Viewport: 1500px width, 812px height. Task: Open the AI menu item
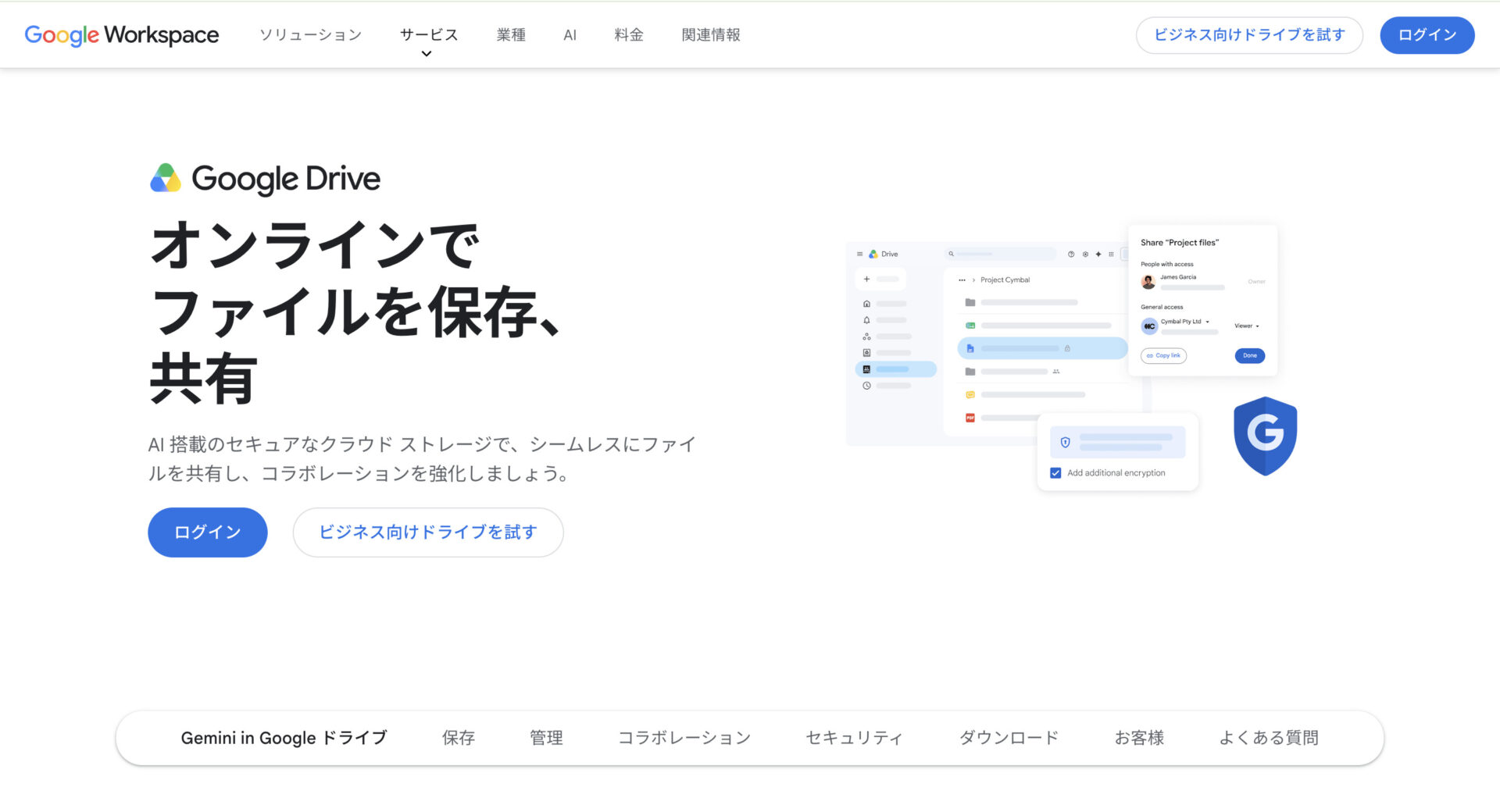tap(570, 35)
